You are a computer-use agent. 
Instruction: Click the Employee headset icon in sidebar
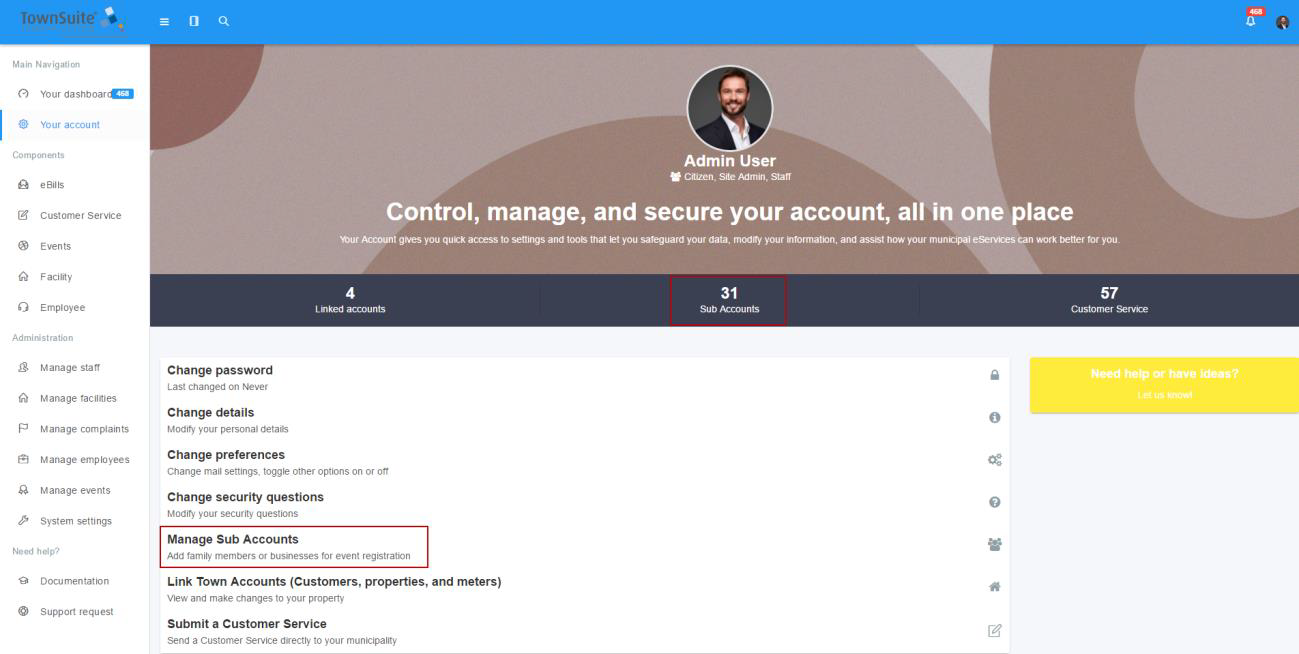click(23, 308)
